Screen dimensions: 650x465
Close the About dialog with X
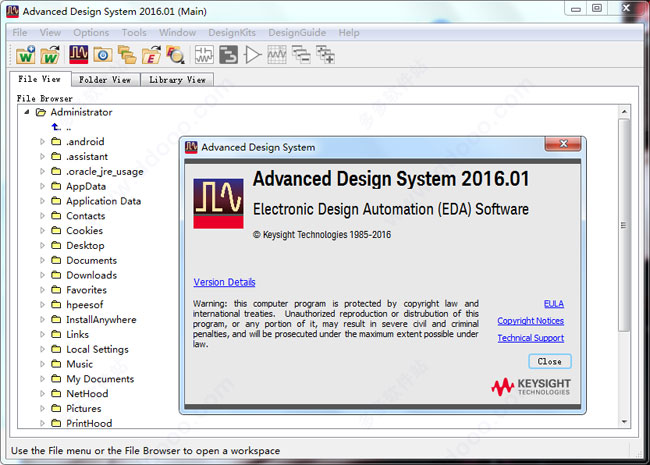click(563, 144)
